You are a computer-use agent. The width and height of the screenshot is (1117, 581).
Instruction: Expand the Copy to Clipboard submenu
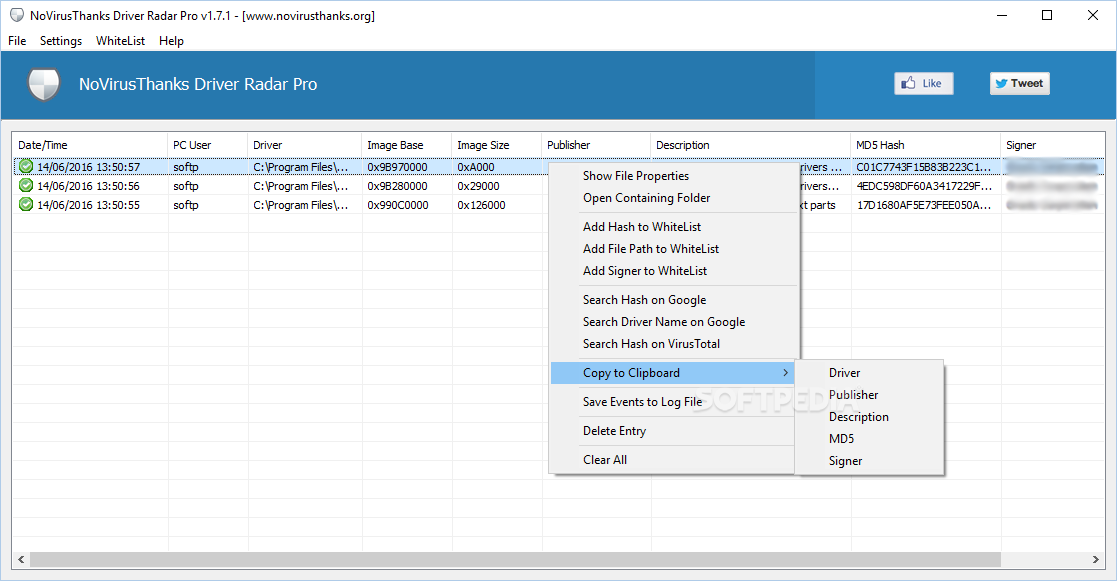pos(673,373)
